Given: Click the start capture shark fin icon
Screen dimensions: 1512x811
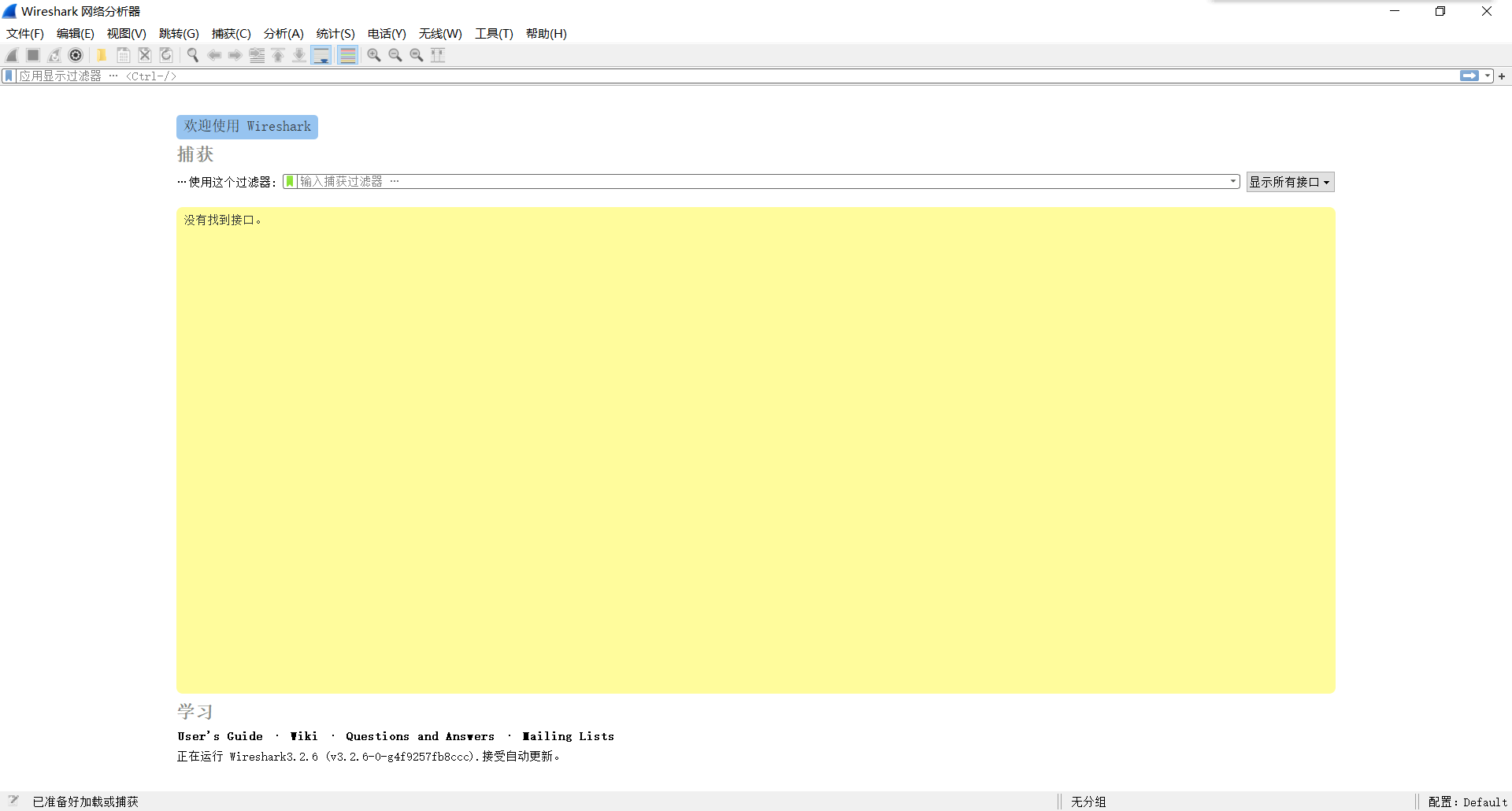Looking at the screenshot, I should (x=12, y=55).
